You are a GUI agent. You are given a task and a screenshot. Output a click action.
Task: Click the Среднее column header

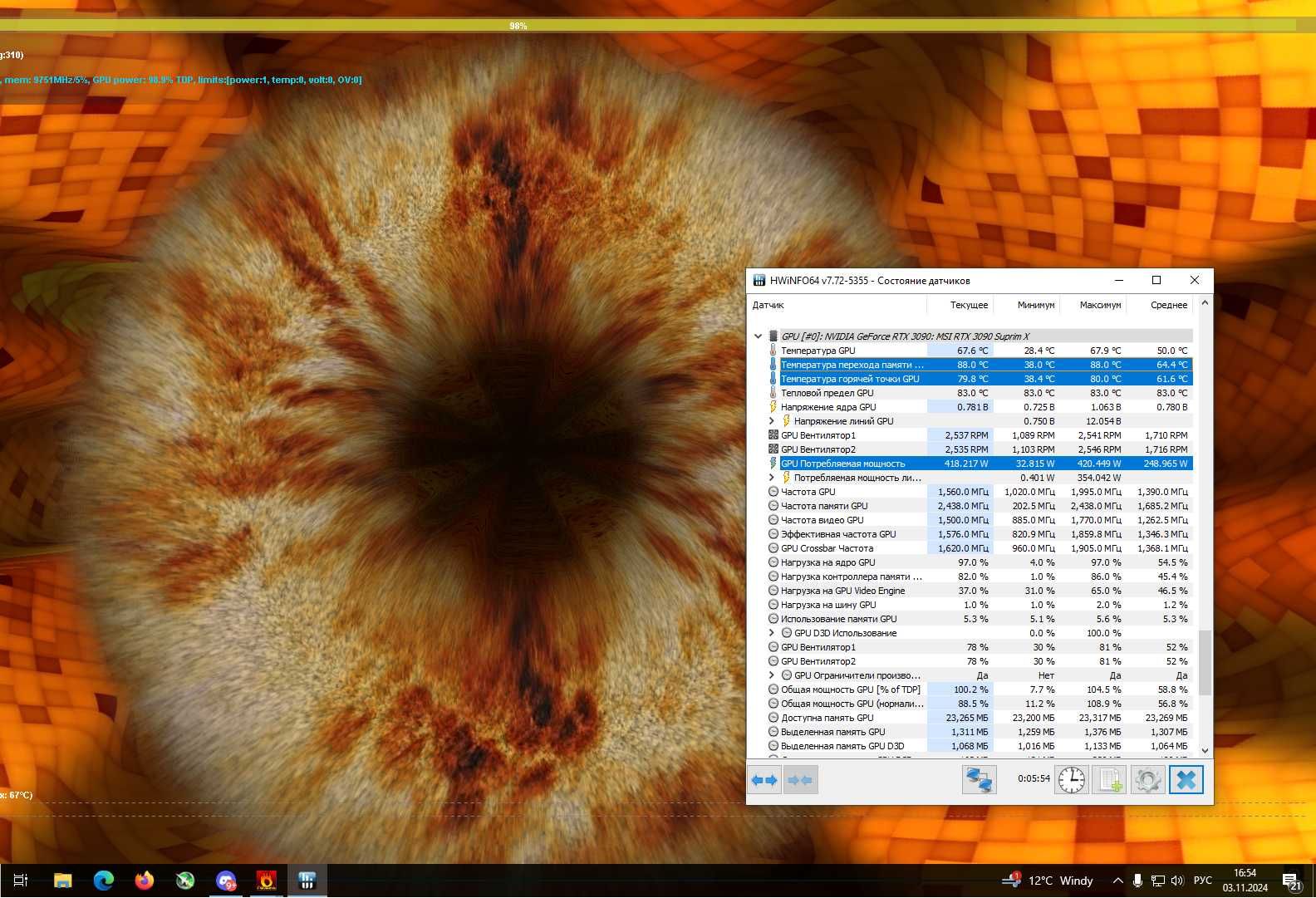click(x=1160, y=305)
